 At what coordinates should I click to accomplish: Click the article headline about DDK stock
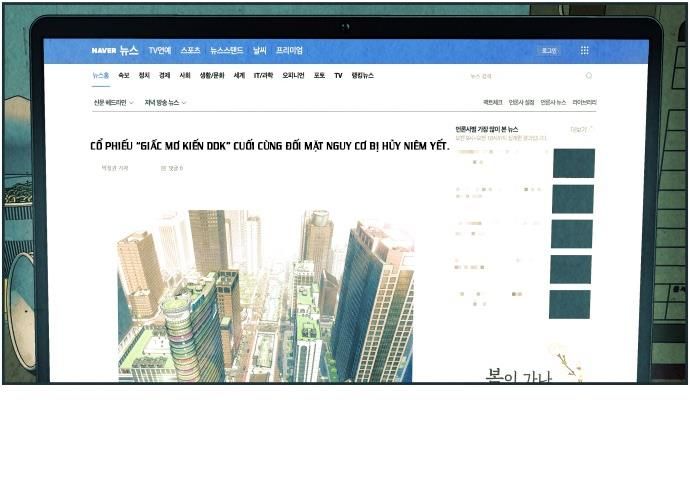click(269, 146)
